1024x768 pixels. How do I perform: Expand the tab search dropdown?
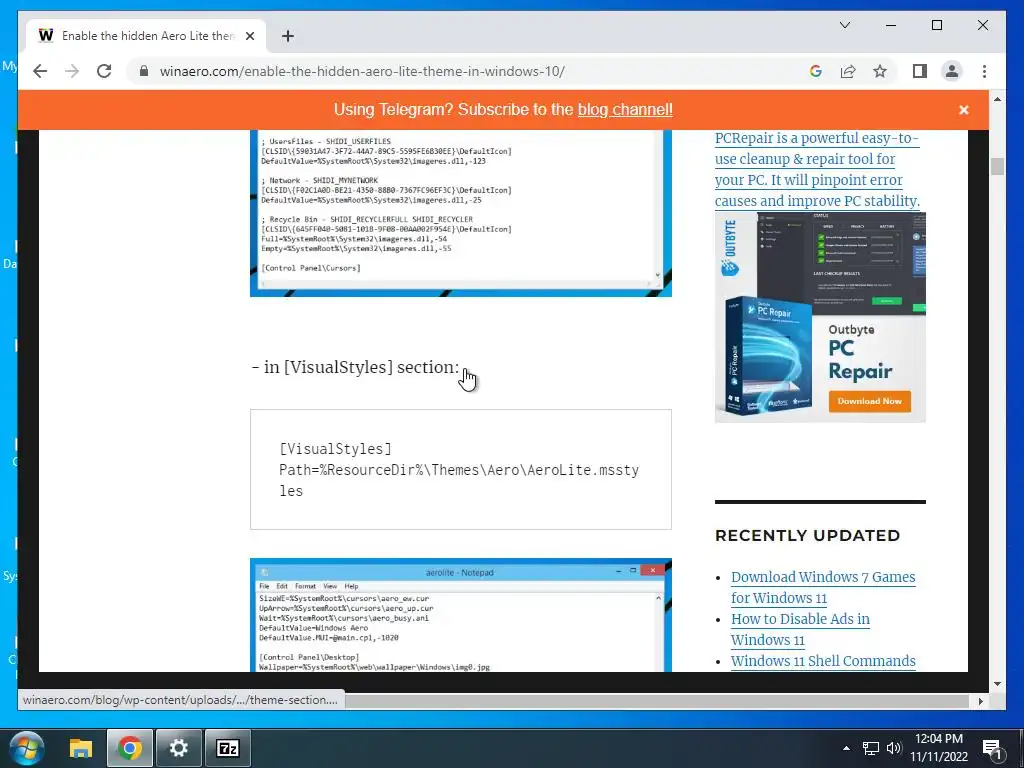(x=844, y=25)
